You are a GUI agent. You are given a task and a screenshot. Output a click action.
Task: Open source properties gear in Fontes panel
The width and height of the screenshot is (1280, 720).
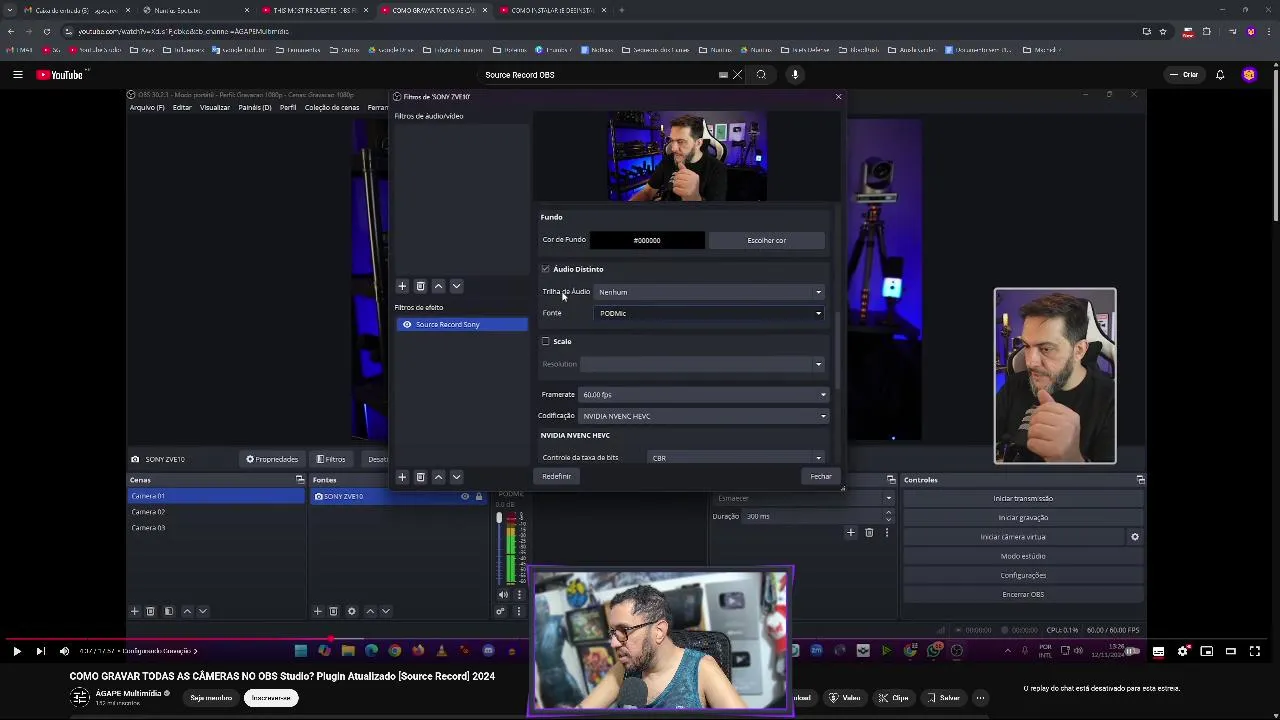click(351, 611)
